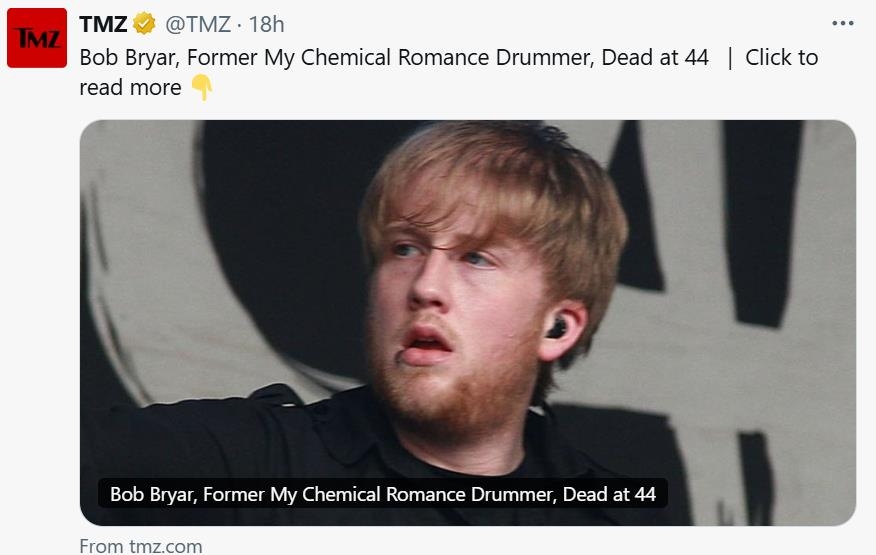Viewport: 876px width, 555px height.
Task: Click the in-ear monitor in the photo
Action: 558,327
